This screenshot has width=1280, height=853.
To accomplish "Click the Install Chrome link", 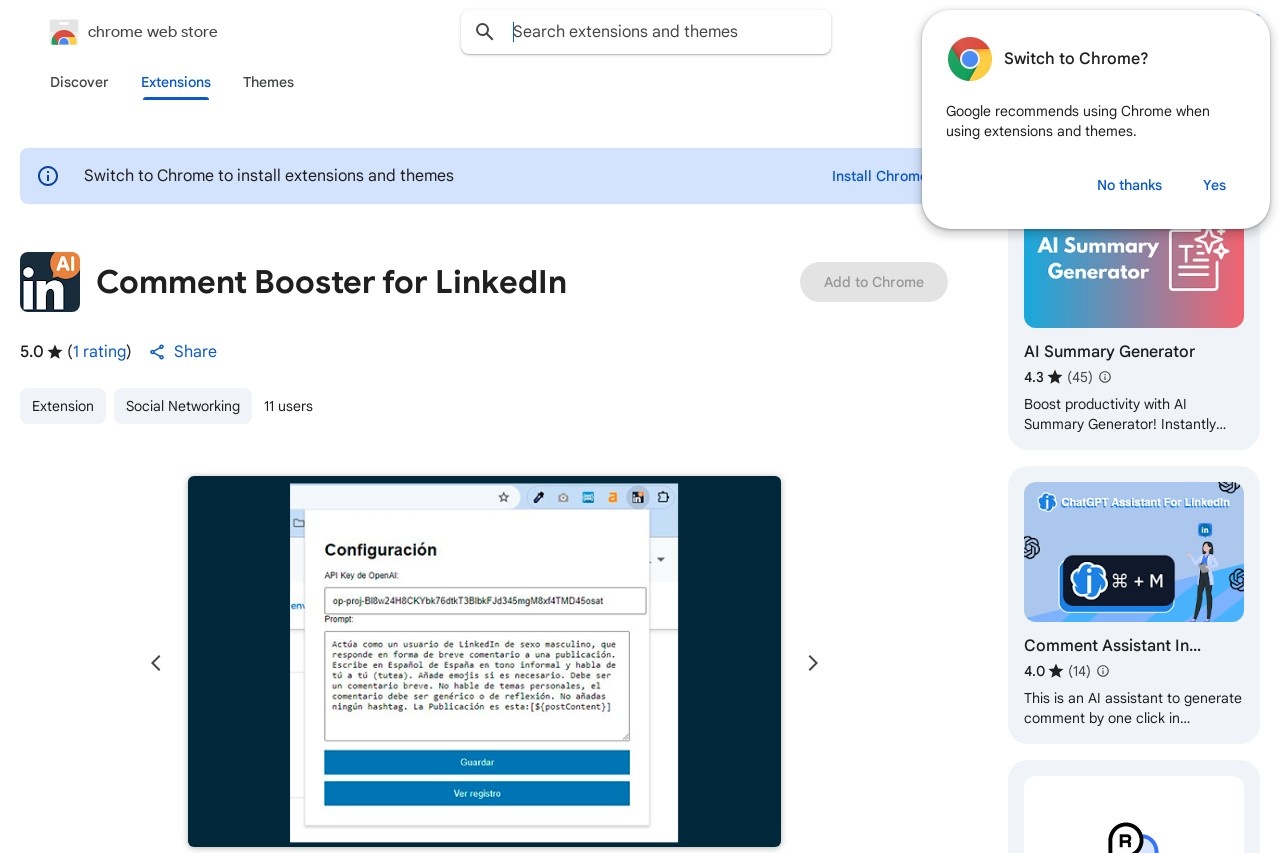I will pyautogui.click(x=877, y=176).
